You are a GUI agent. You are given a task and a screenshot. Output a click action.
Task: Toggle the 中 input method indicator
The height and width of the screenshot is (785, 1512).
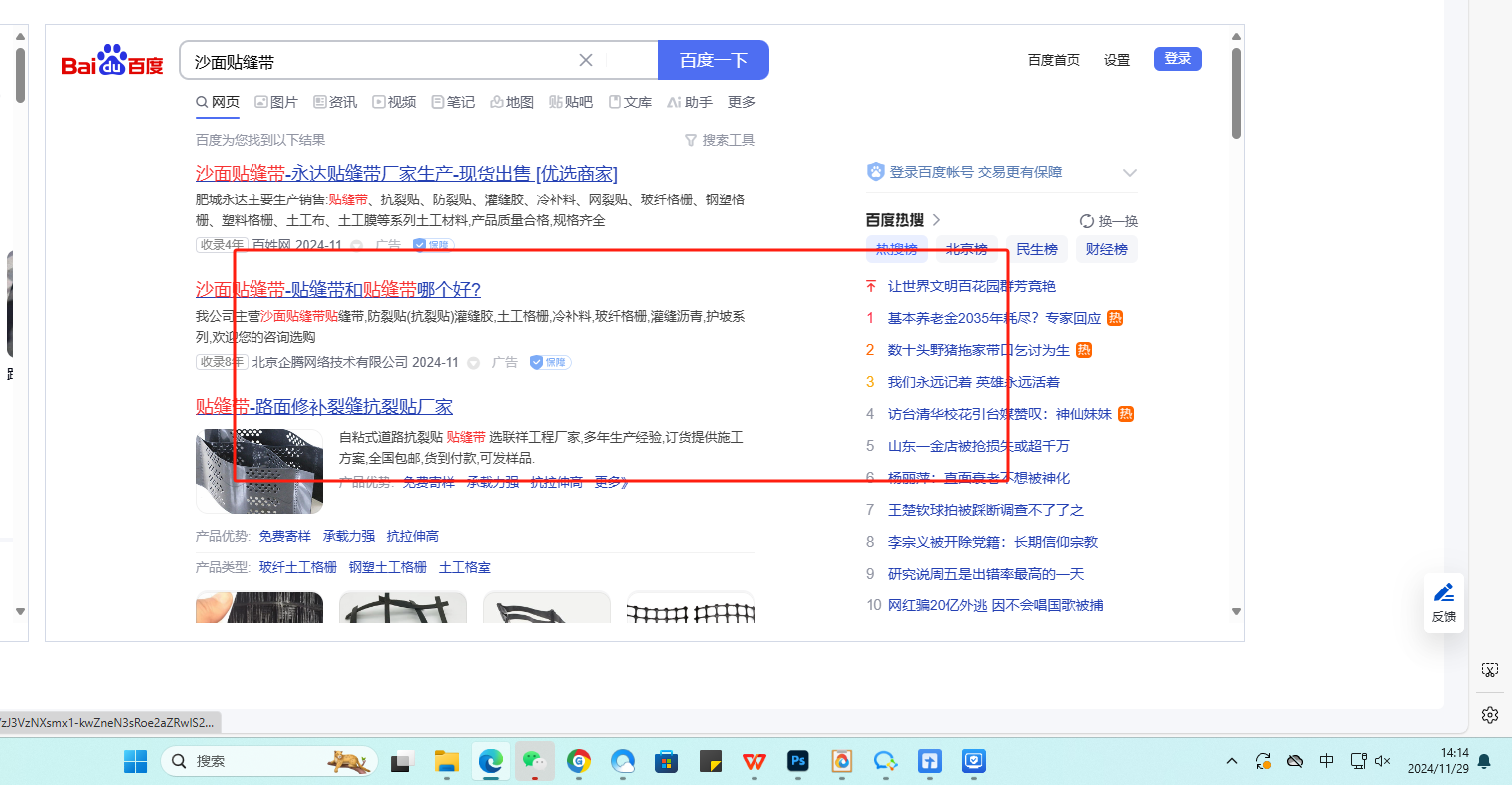click(x=1326, y=761)
